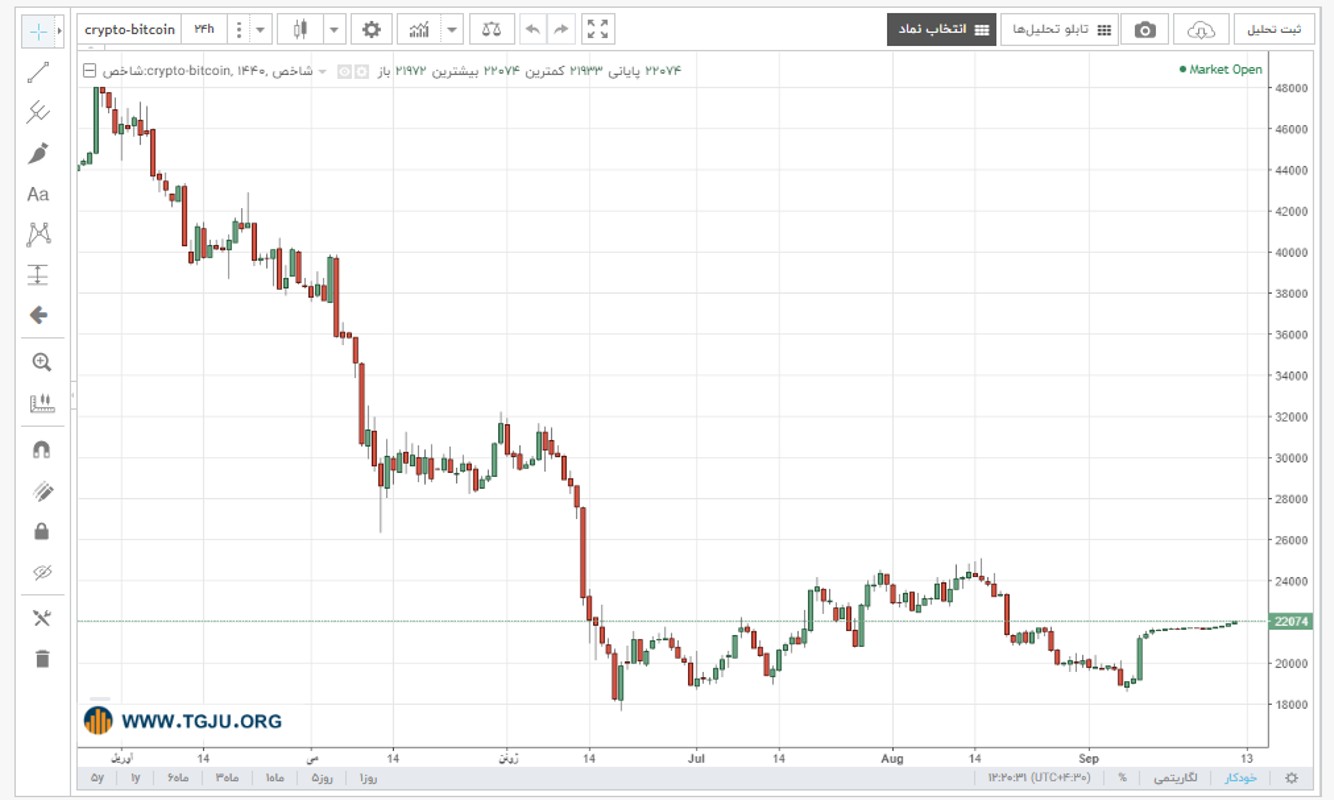Open the object tree tools icon

click(x=41, y=618)
